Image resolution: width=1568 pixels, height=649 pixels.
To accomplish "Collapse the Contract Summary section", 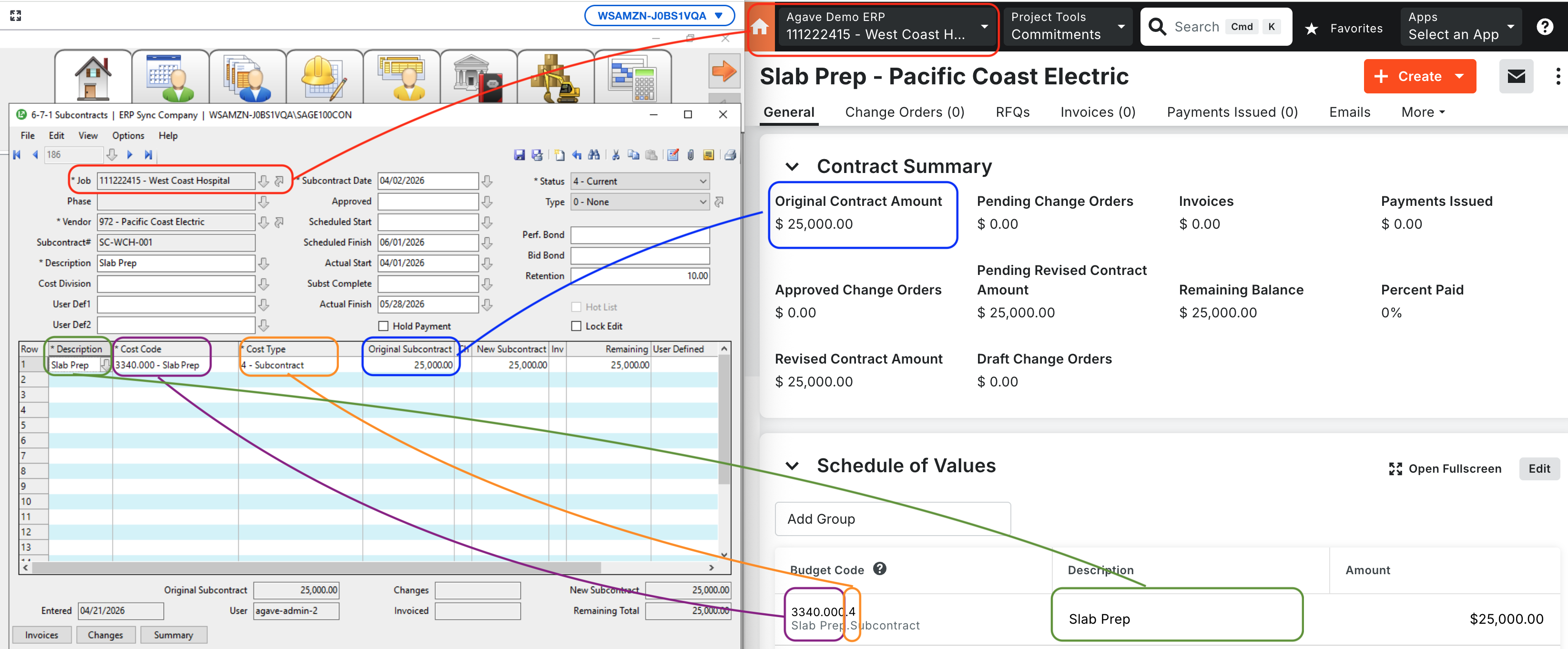I will 791,166.
